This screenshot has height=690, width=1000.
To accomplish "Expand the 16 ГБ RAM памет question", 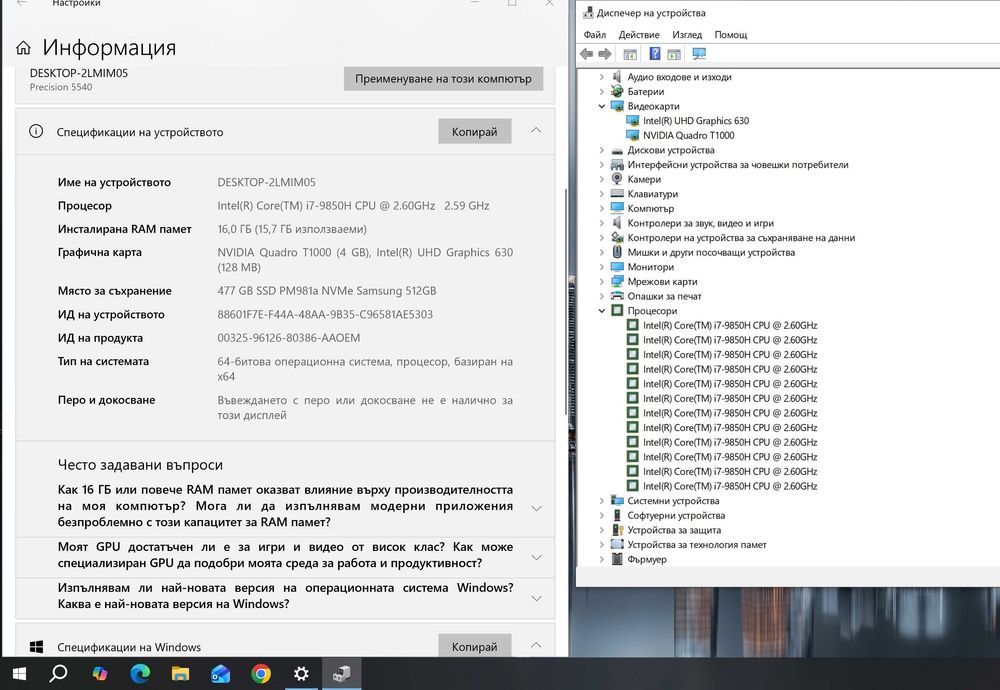I will click(x=536, y=508).
